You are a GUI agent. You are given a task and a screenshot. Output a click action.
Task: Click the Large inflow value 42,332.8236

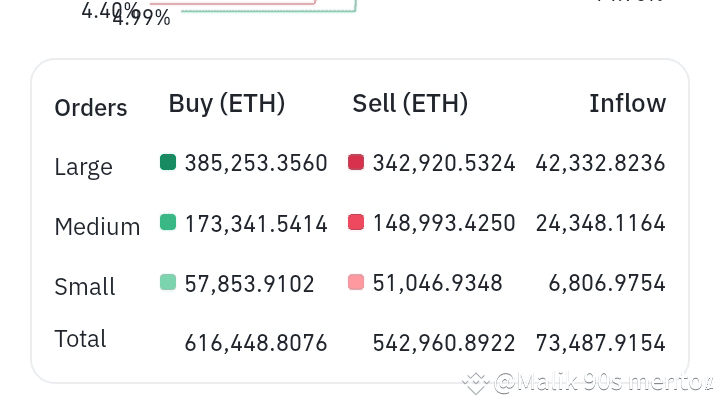[600, 163]
